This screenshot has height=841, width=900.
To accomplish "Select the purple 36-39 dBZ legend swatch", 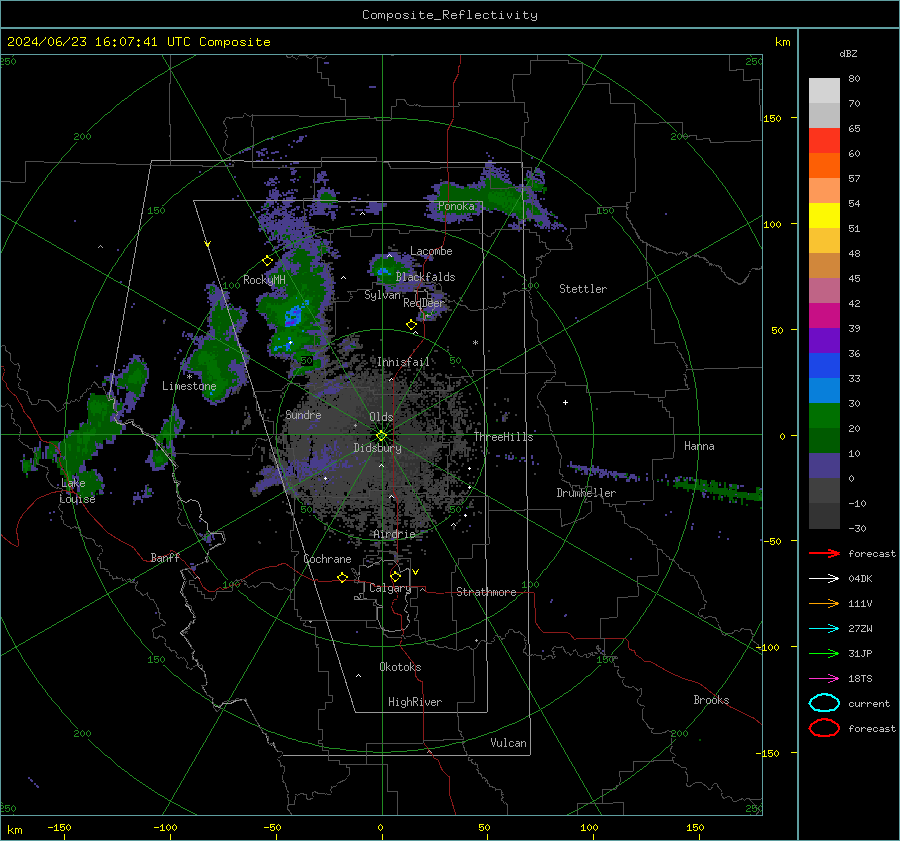I will (x=824, y=341).
